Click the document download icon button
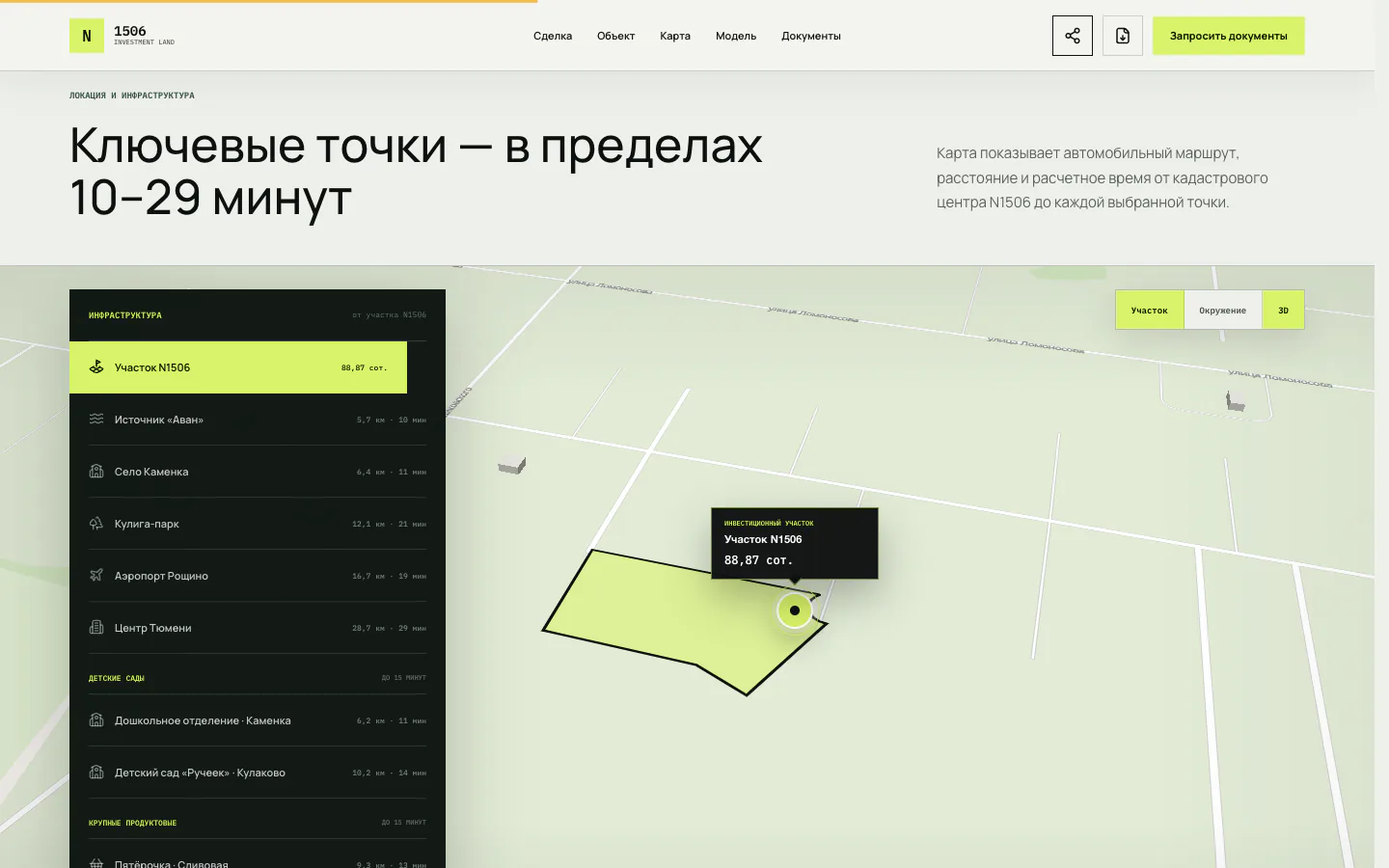The height and width of the screenshot is (868, 1389). click(1123, 36)
